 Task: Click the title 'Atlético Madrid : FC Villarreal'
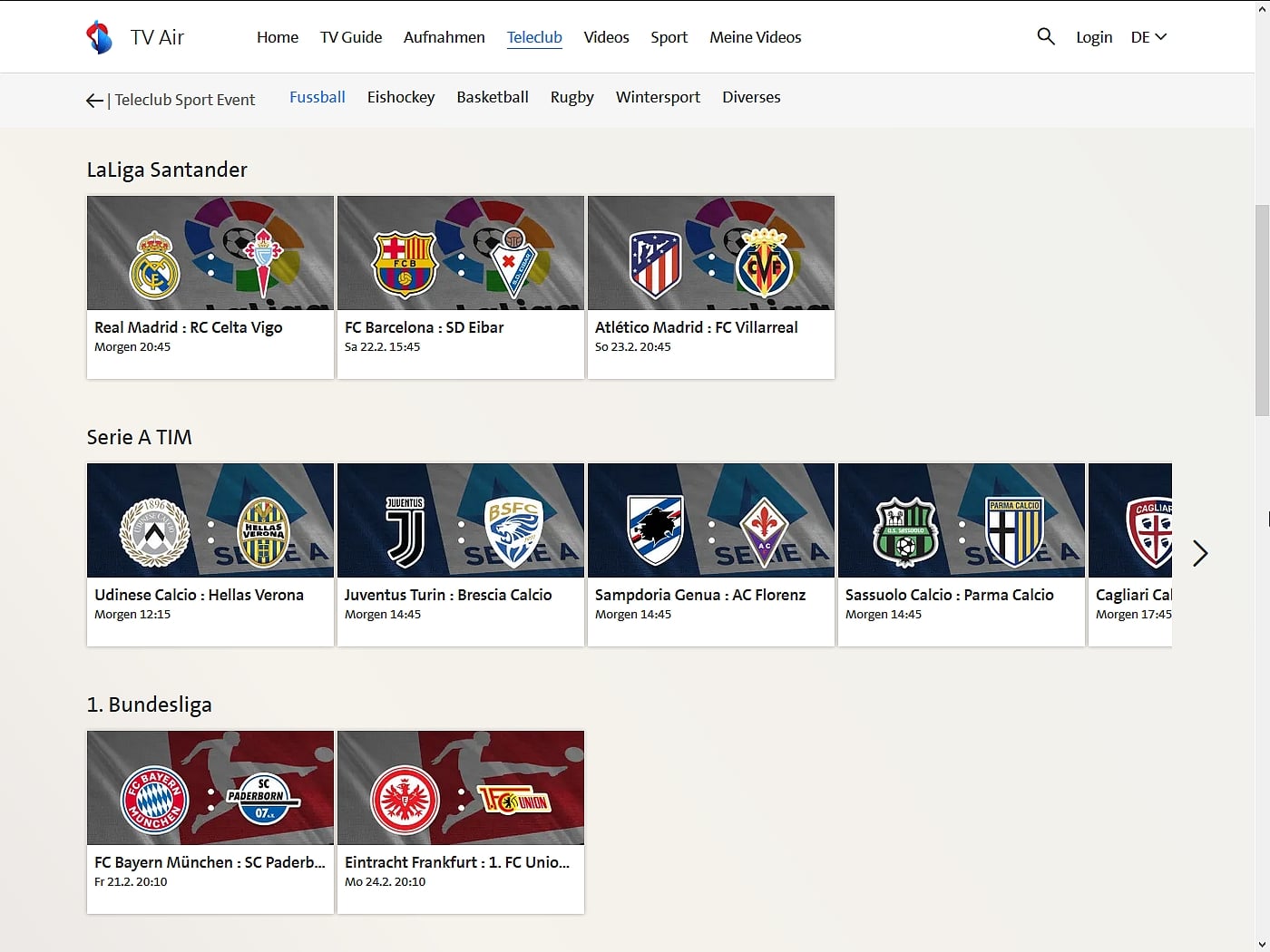pos(697,327)
